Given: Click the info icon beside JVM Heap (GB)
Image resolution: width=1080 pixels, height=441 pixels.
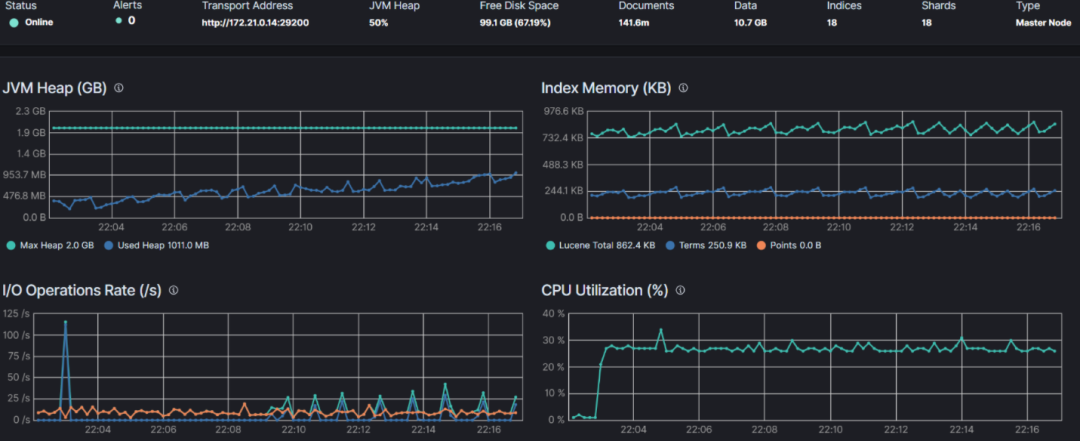Looking at the screenshot, I should pyautogui.click(x=119, y=88).
